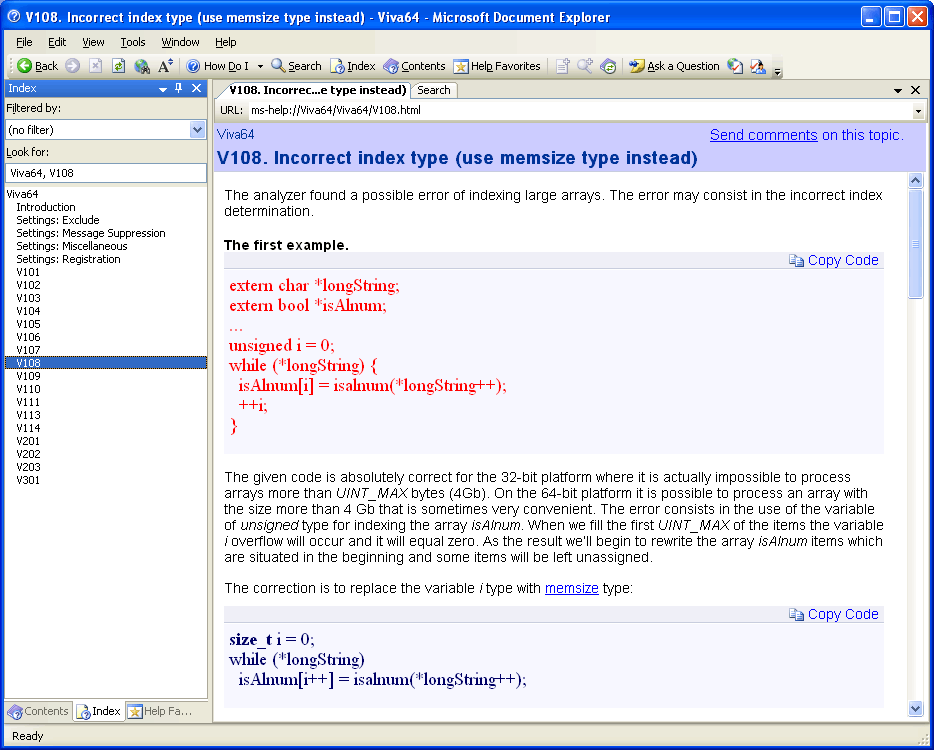Select Introduction in the index list
934x750 pixels.
pyautogui.click(x=46, y=207)
